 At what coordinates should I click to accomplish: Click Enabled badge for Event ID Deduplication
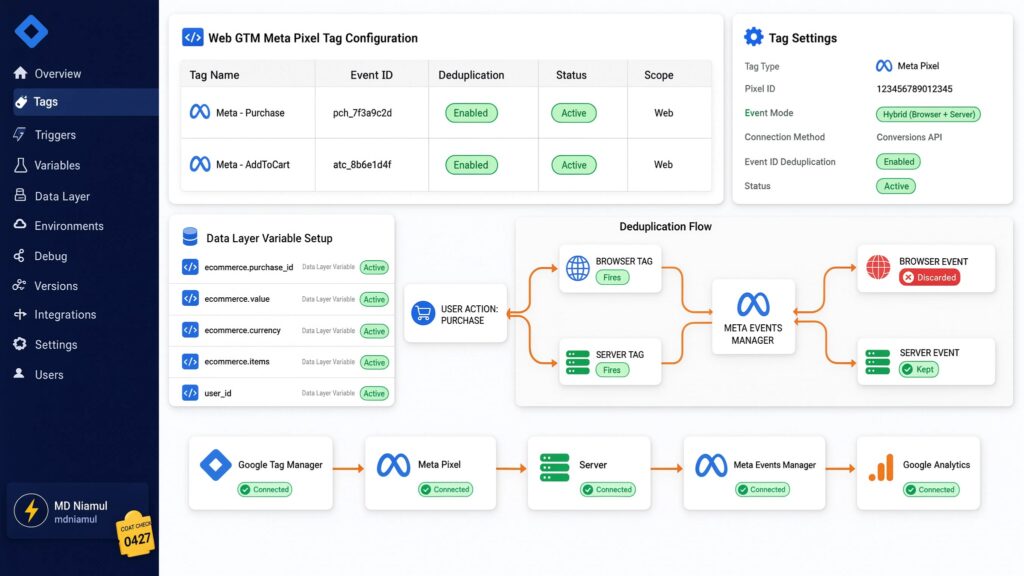(x=898, y=161)
